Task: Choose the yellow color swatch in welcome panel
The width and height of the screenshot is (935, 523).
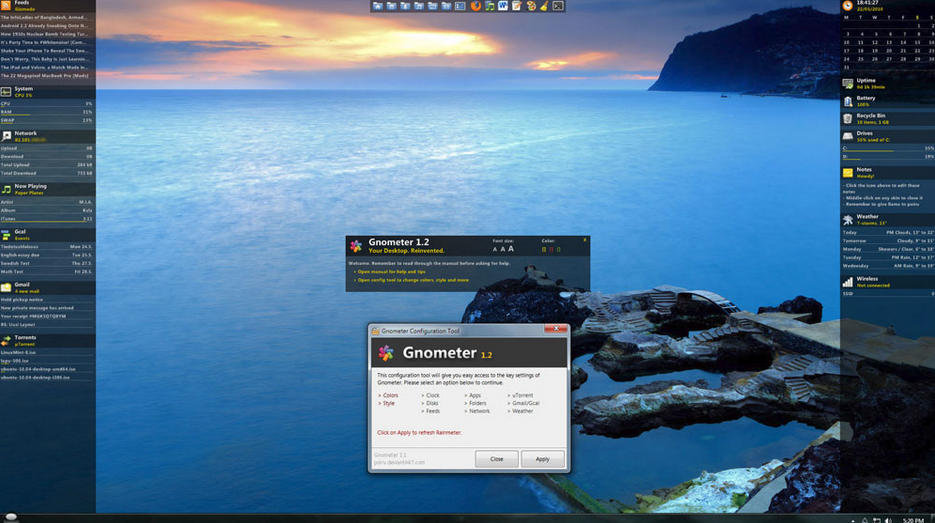Action: (x=544, y=249)
